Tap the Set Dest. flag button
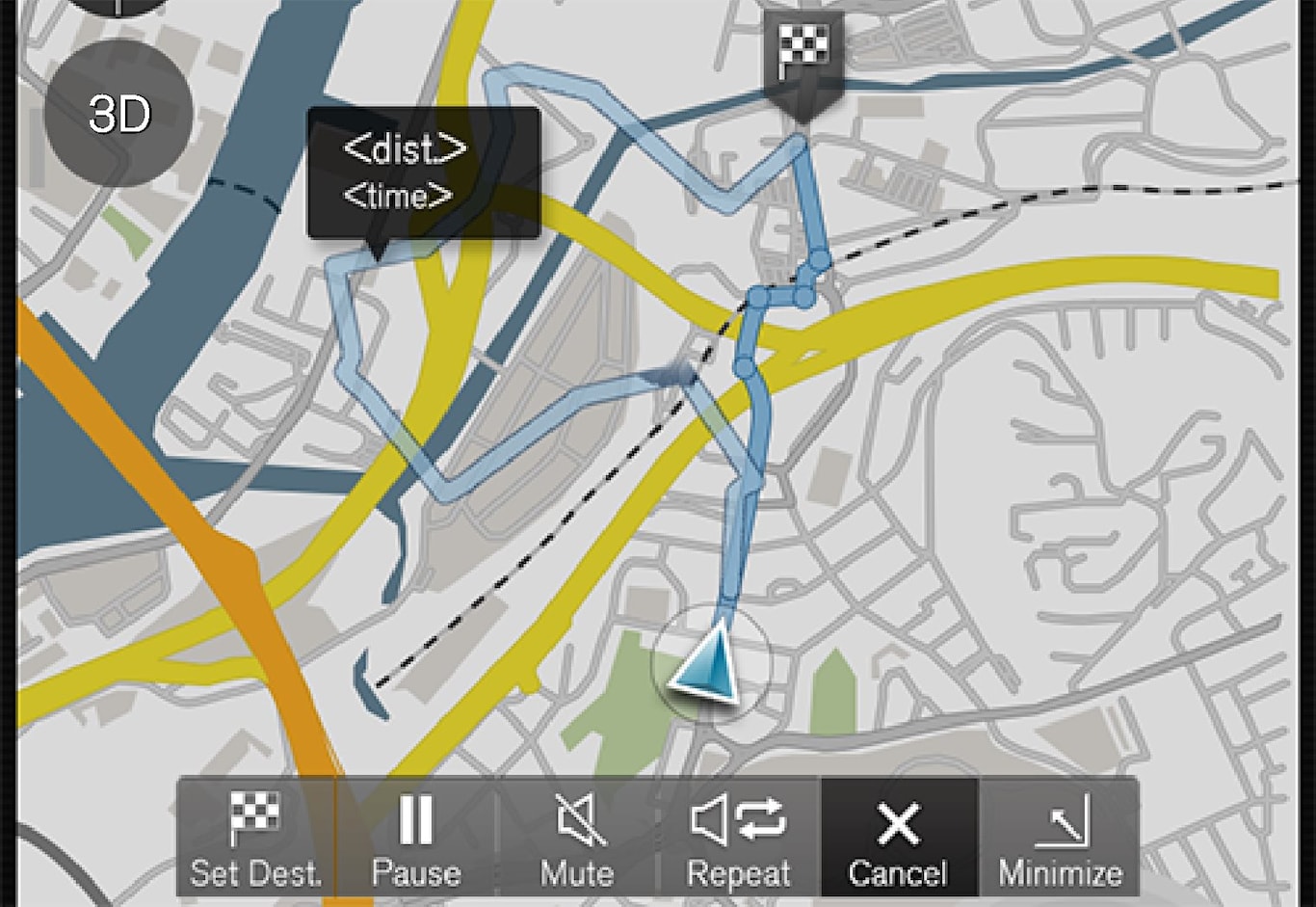This screenshot has width=1316, height=907. (x=256, y=838)
